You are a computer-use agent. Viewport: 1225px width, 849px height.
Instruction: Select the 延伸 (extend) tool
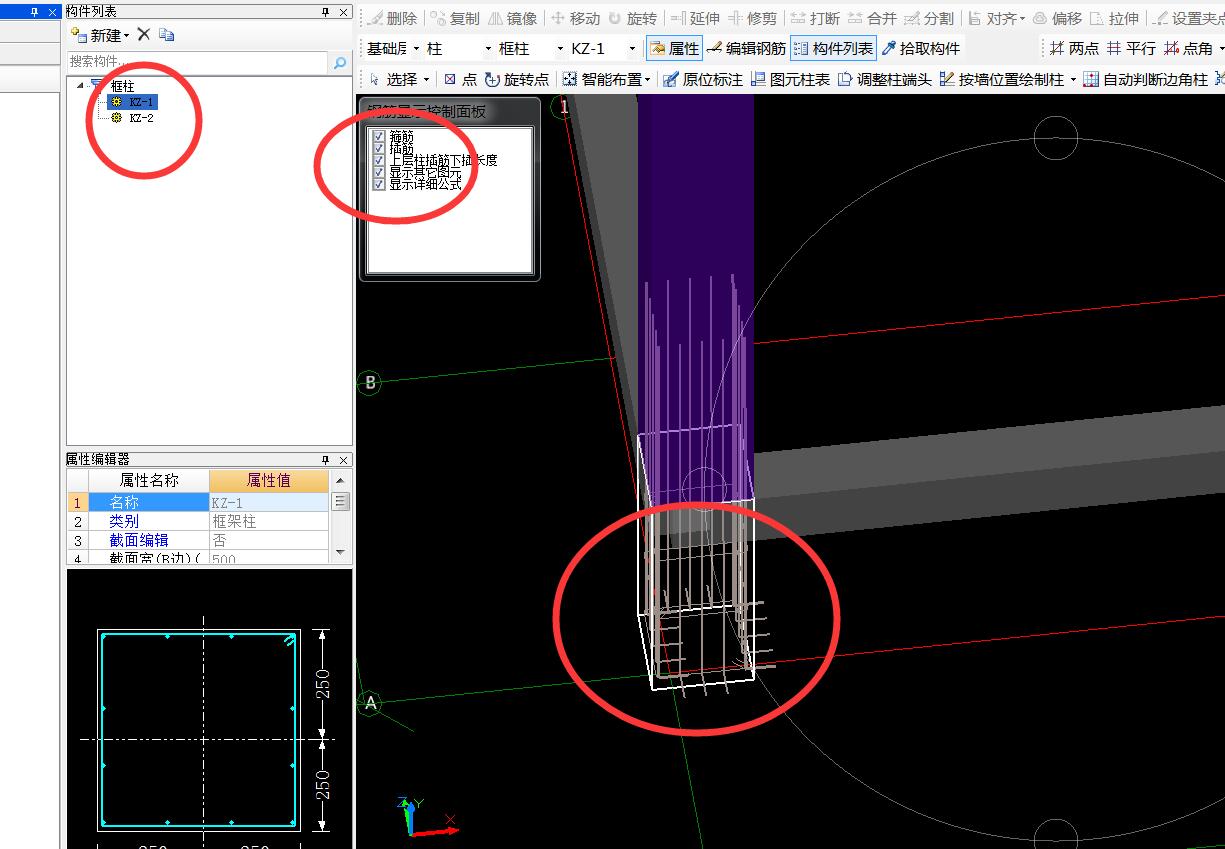coord(696,18)
